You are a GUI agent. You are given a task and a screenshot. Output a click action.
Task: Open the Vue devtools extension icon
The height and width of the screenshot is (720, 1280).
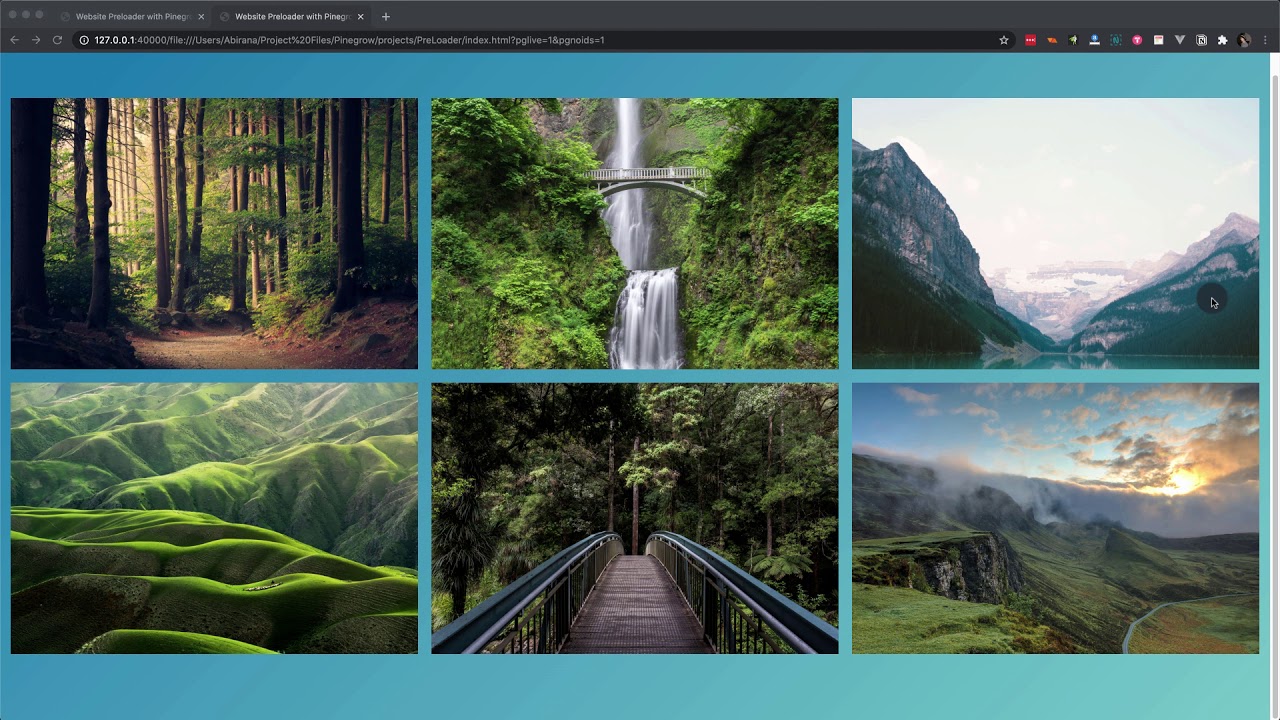(x=1180, y=40)
